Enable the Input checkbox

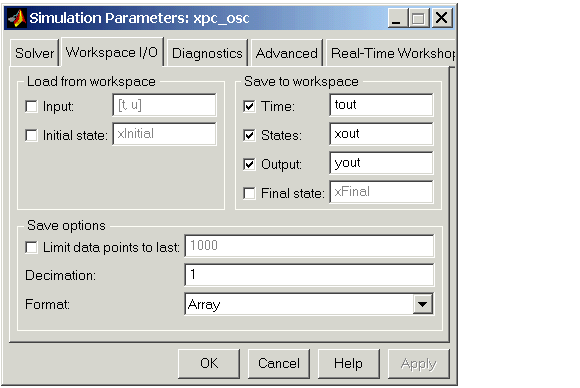click(31, 107)
